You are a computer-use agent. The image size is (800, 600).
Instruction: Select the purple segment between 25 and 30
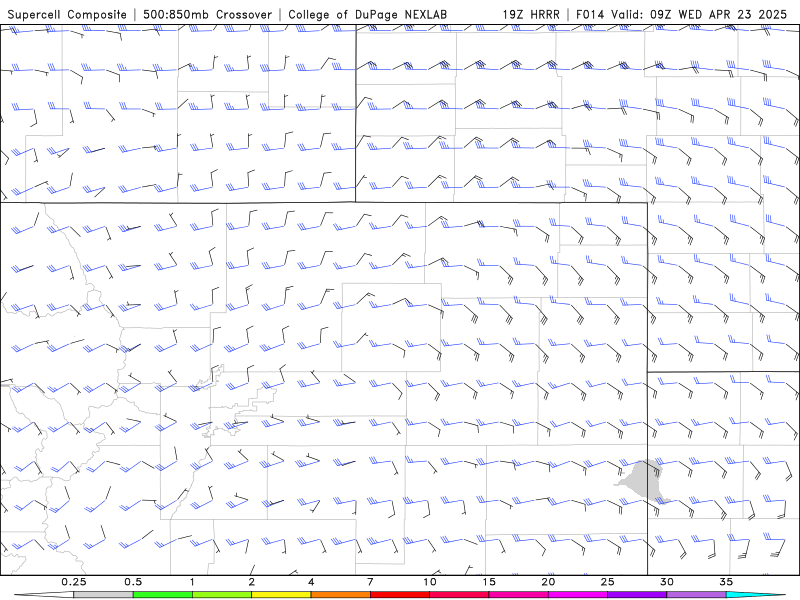coord(637,595)
